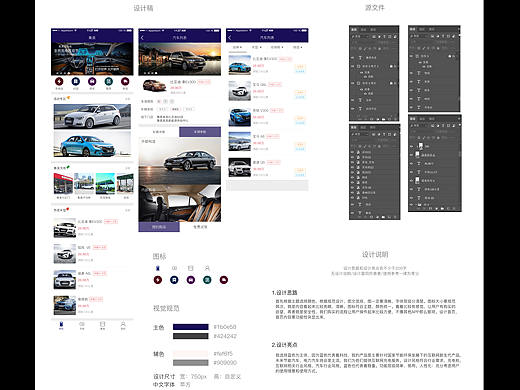Open the car interior photo on car detail
Viewport: 520px width, 390px height.
[180, 202]
